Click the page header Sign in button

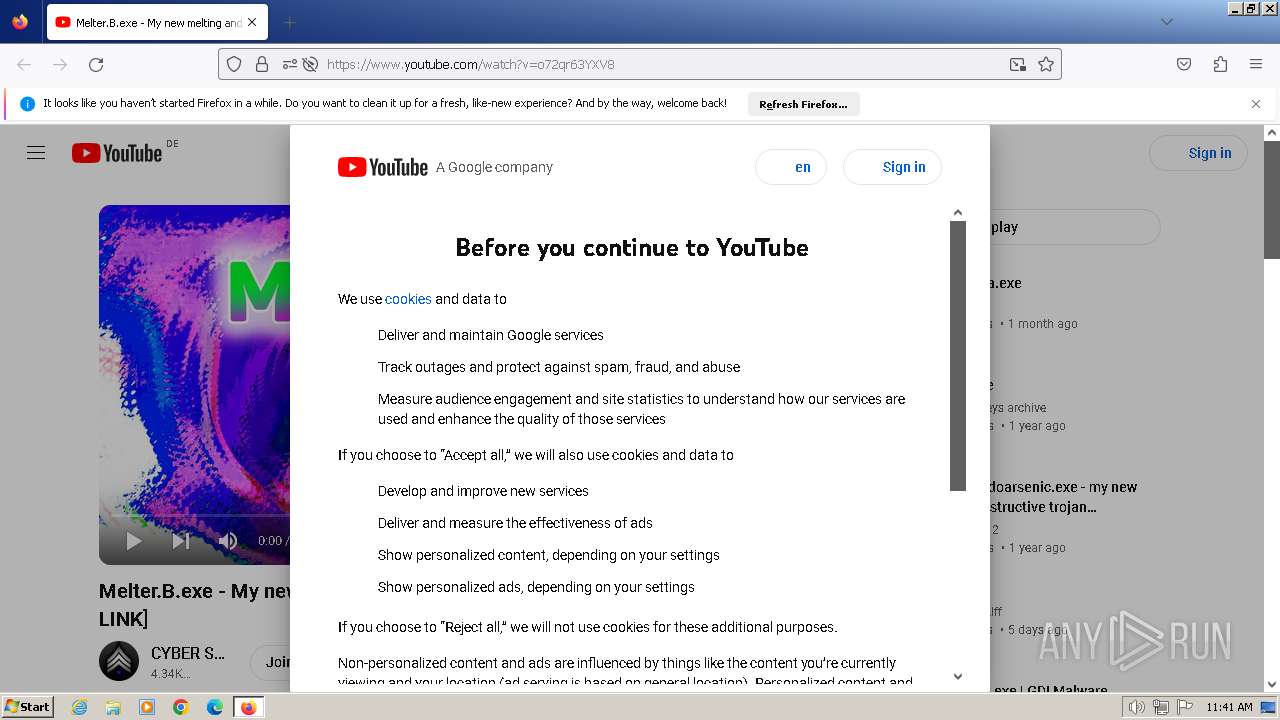coord(1198,153)
